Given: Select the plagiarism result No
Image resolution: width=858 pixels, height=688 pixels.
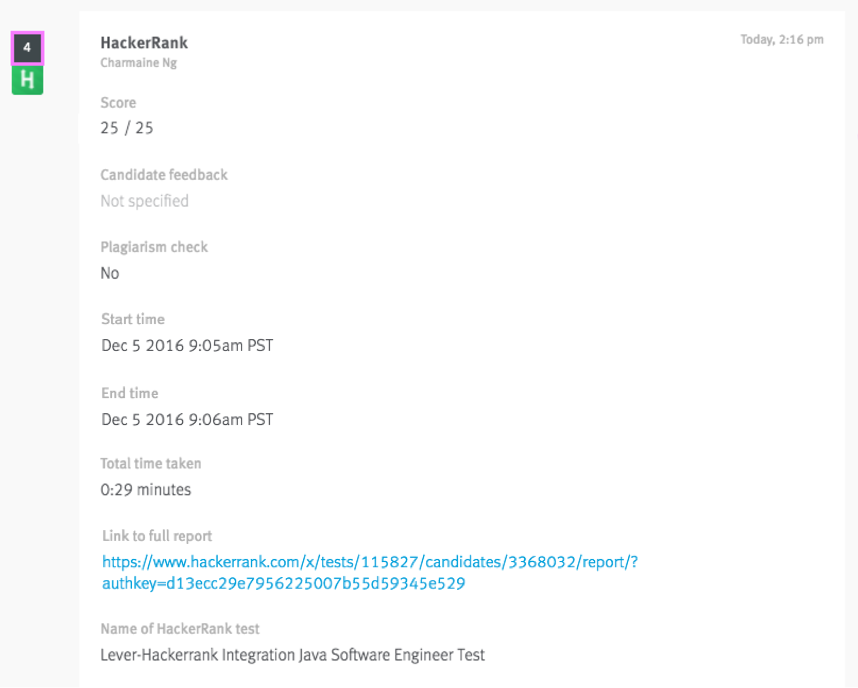Looking at the screenshot, I should click(110, 273).
